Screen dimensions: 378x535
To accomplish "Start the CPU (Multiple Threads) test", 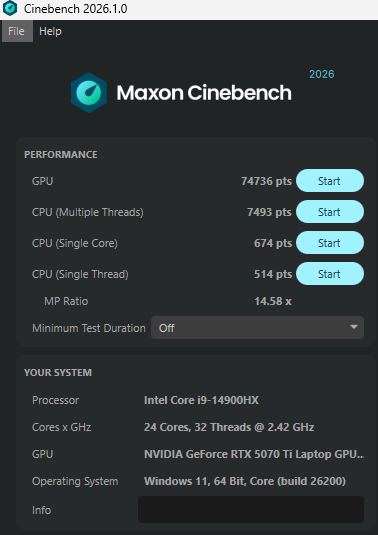I will tap(330, 212).
